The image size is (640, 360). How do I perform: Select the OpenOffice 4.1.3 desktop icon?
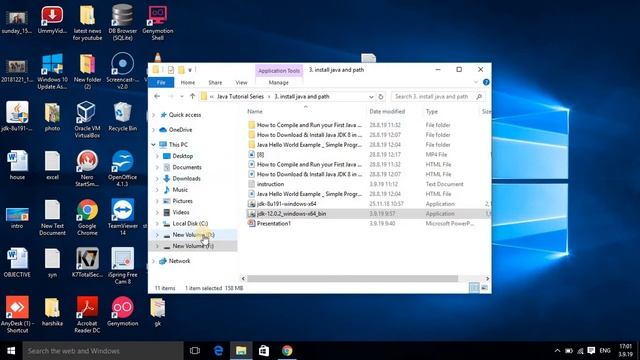click(122, 169)
